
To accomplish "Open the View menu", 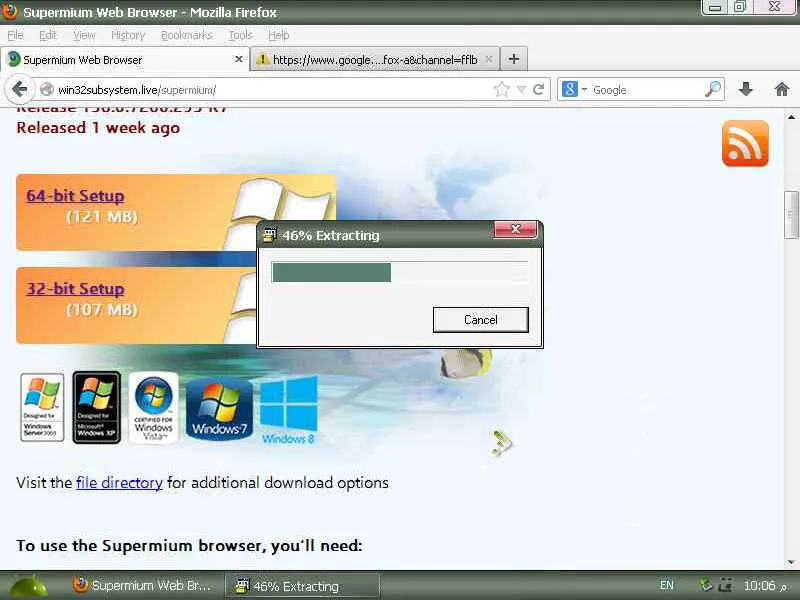I will tap(84, 35).
